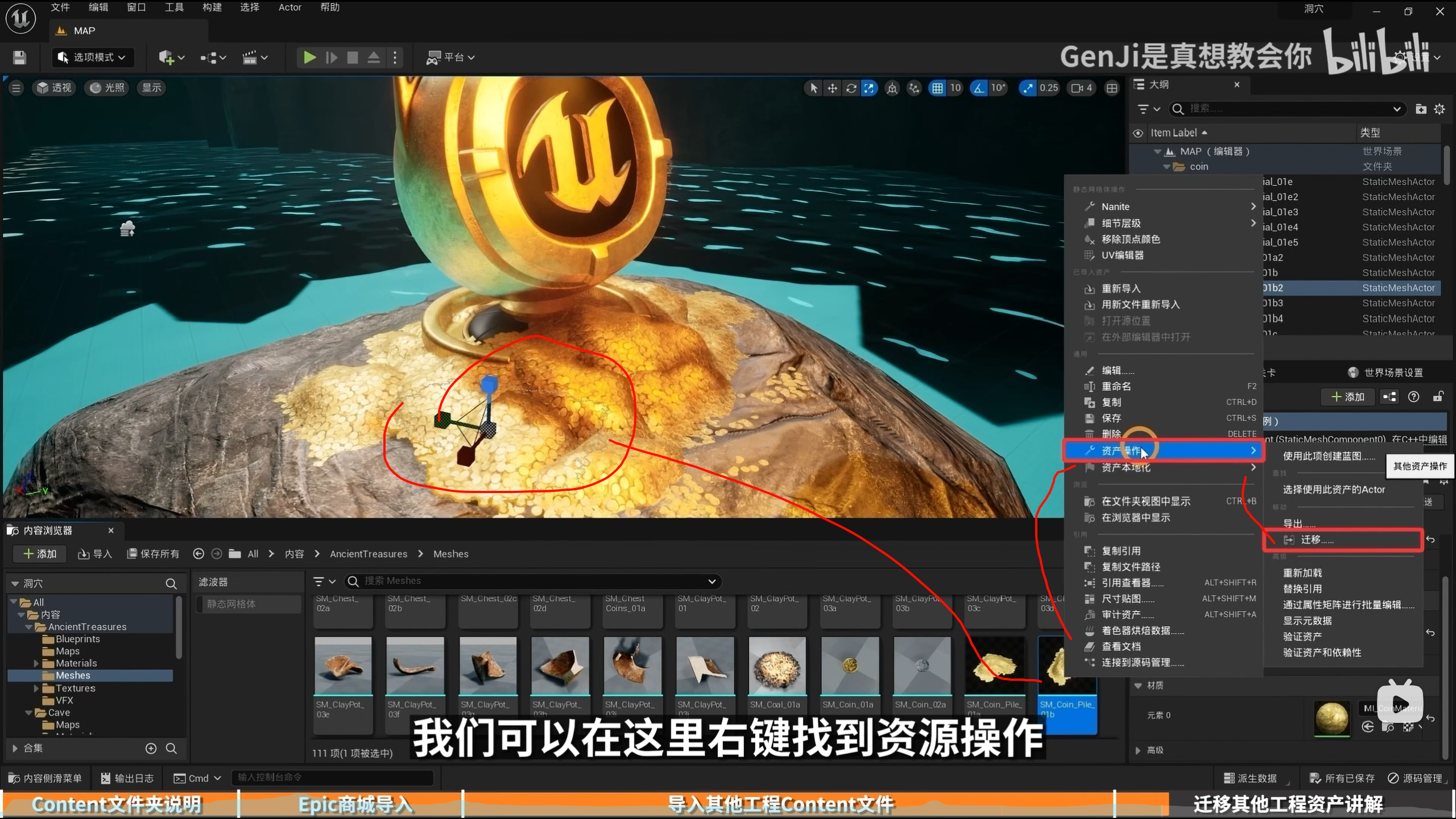Screen dimensions: 1456x819
Task: Click the content browser history back arrow
Action: [x=198, y=554]
